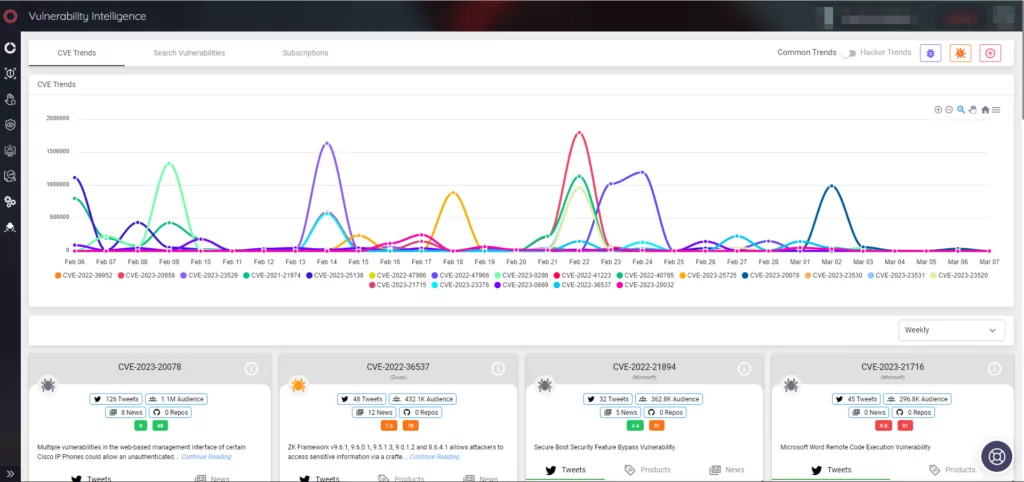Click the red plus-circle button in header
The height and width of the screenshot is (482, 1024).
[x=990, y=53]
